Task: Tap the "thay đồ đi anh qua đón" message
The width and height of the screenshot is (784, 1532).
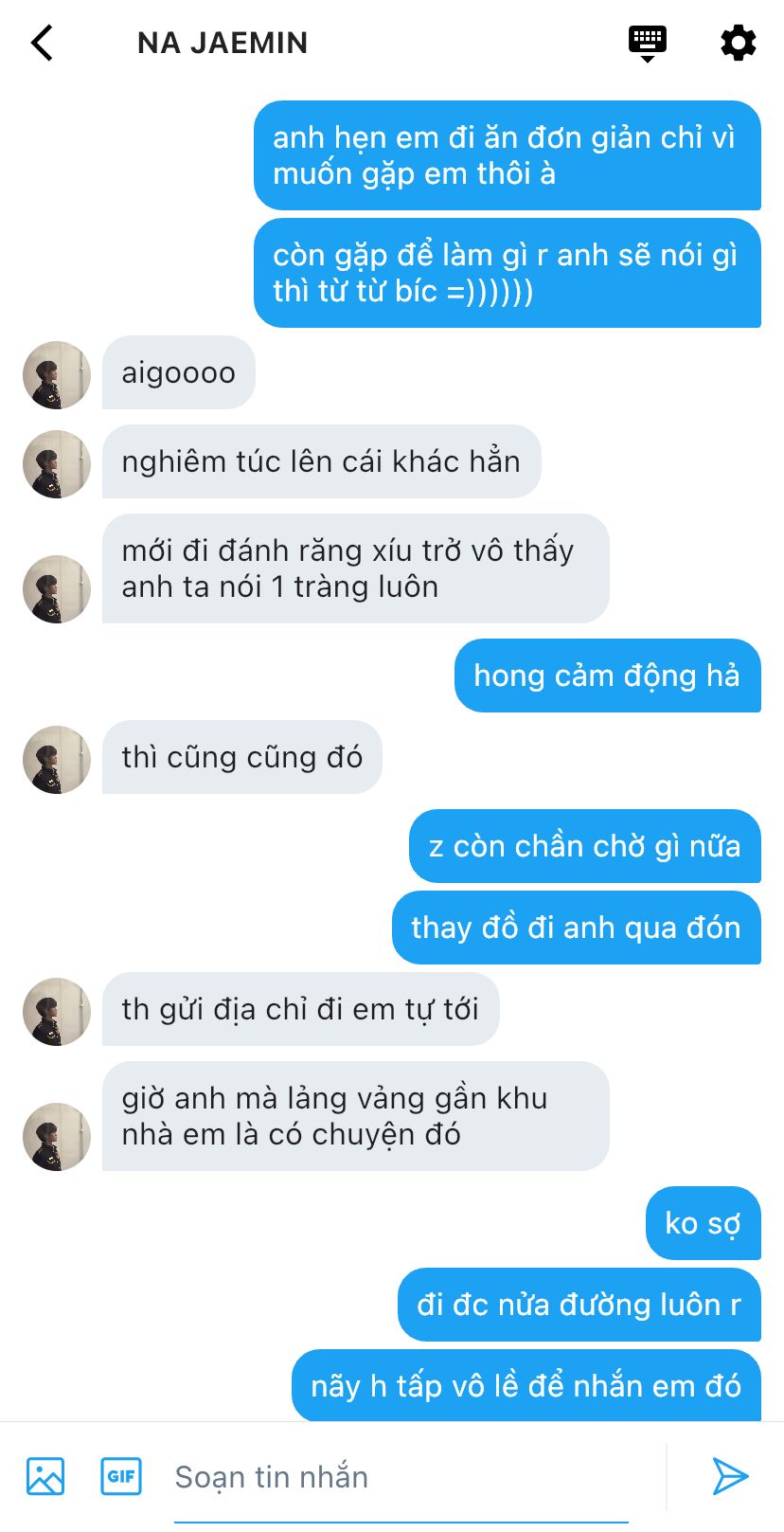Action: pos(577,928)
